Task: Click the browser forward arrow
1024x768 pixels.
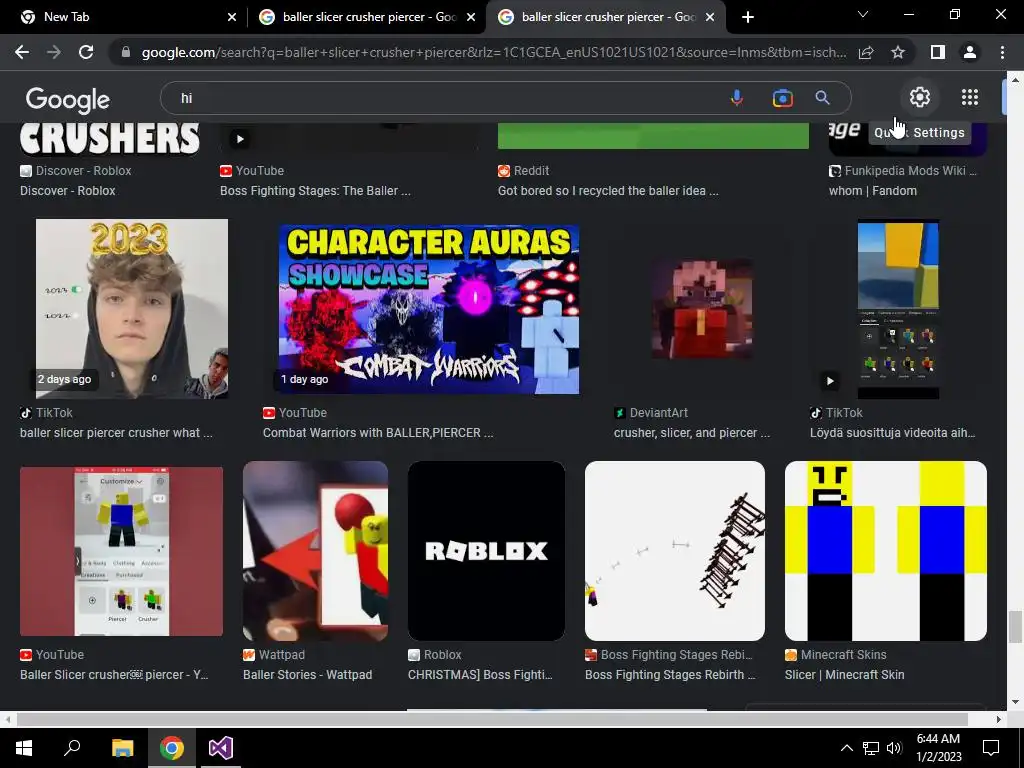Action: pos(54,52)
